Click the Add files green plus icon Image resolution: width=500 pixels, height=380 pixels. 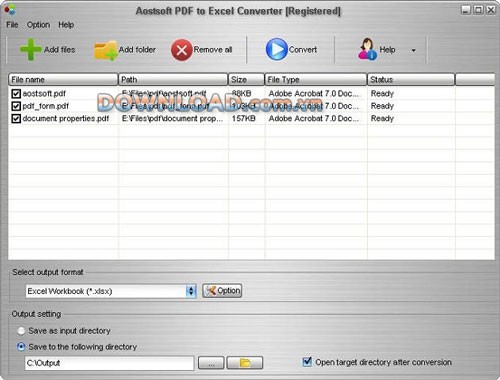[30, 49]
